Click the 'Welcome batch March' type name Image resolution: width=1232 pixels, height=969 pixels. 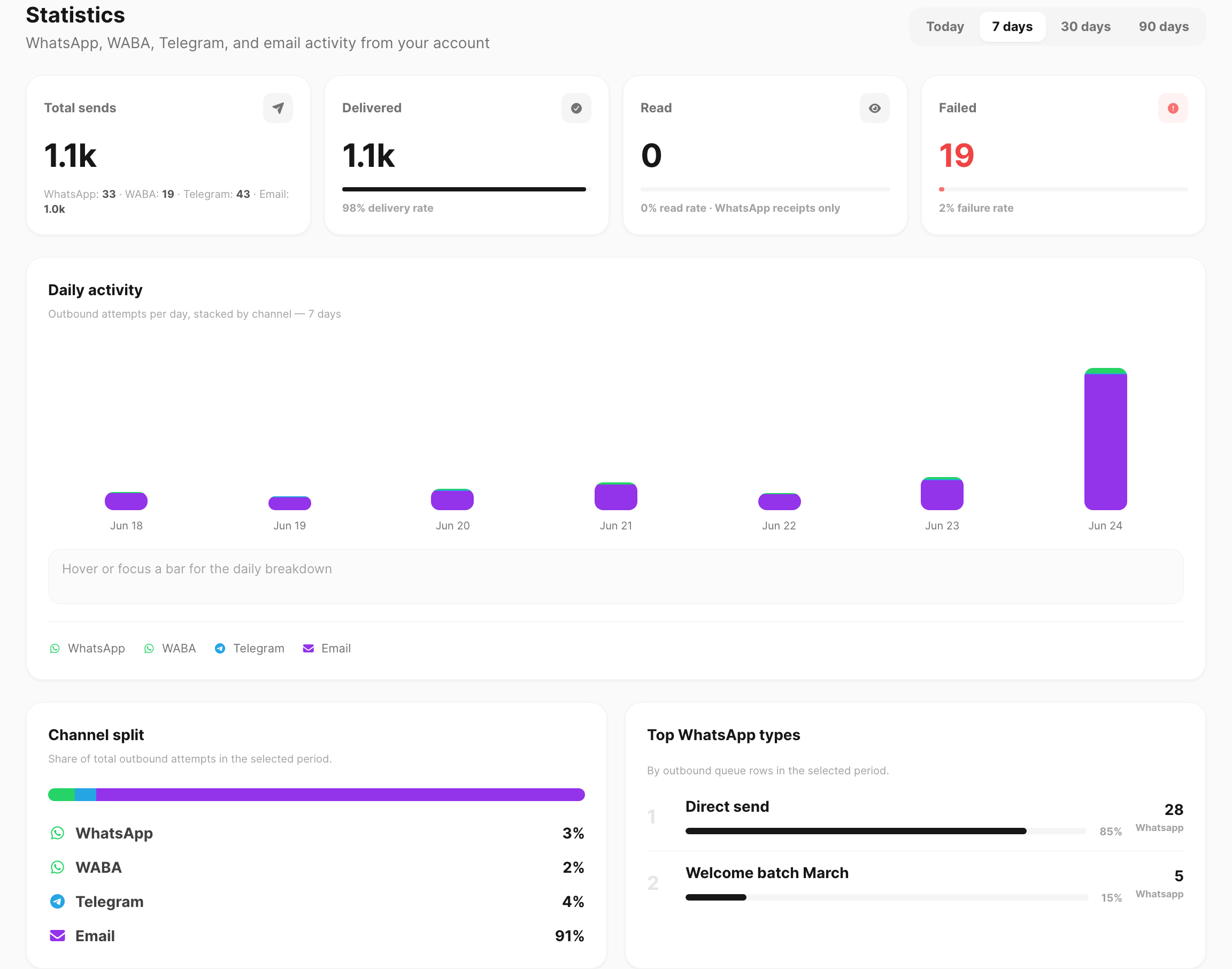coord(767,873)
